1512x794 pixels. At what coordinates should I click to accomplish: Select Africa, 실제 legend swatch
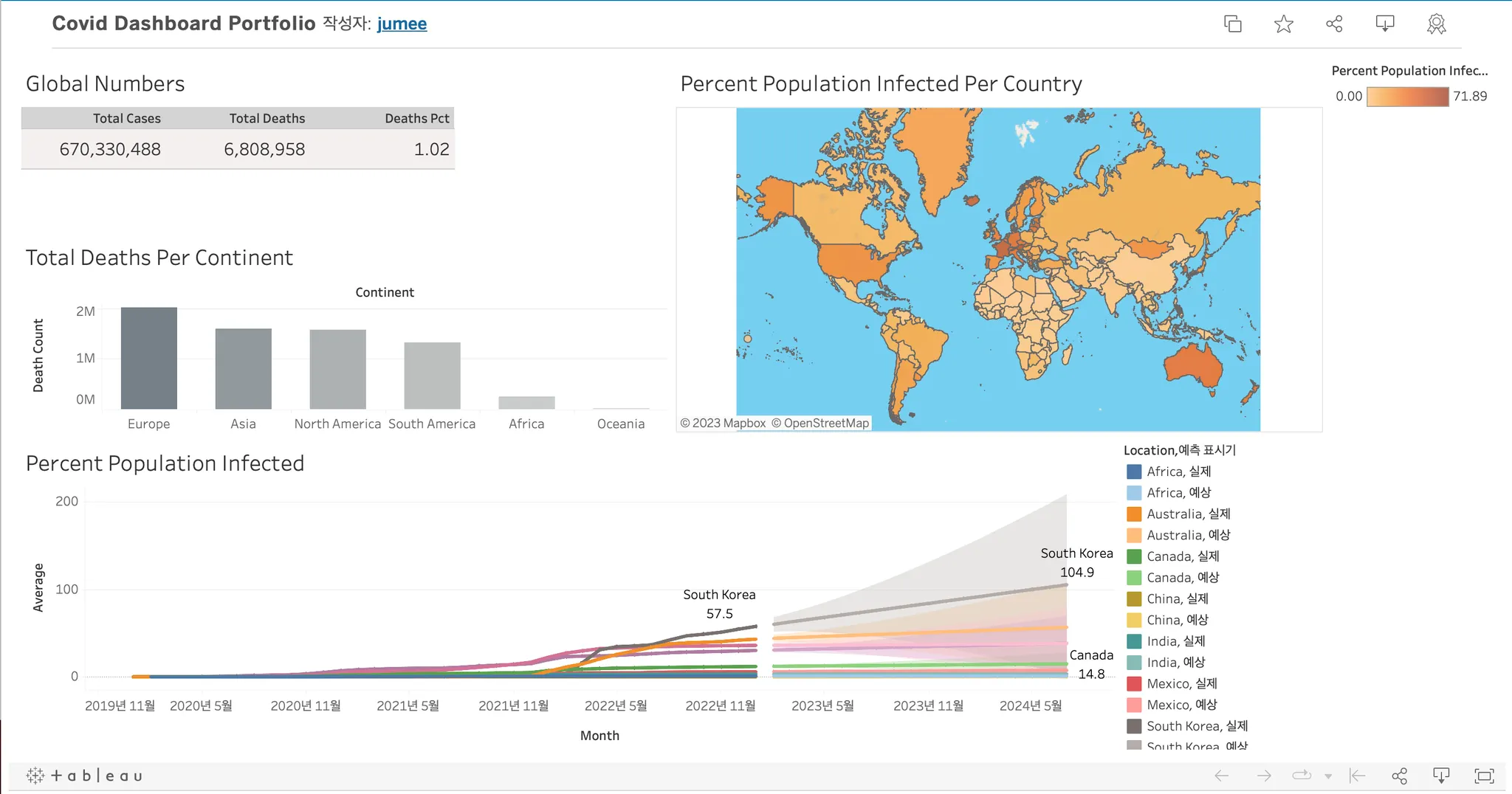pyautogui.click(x=1134, y=472)
